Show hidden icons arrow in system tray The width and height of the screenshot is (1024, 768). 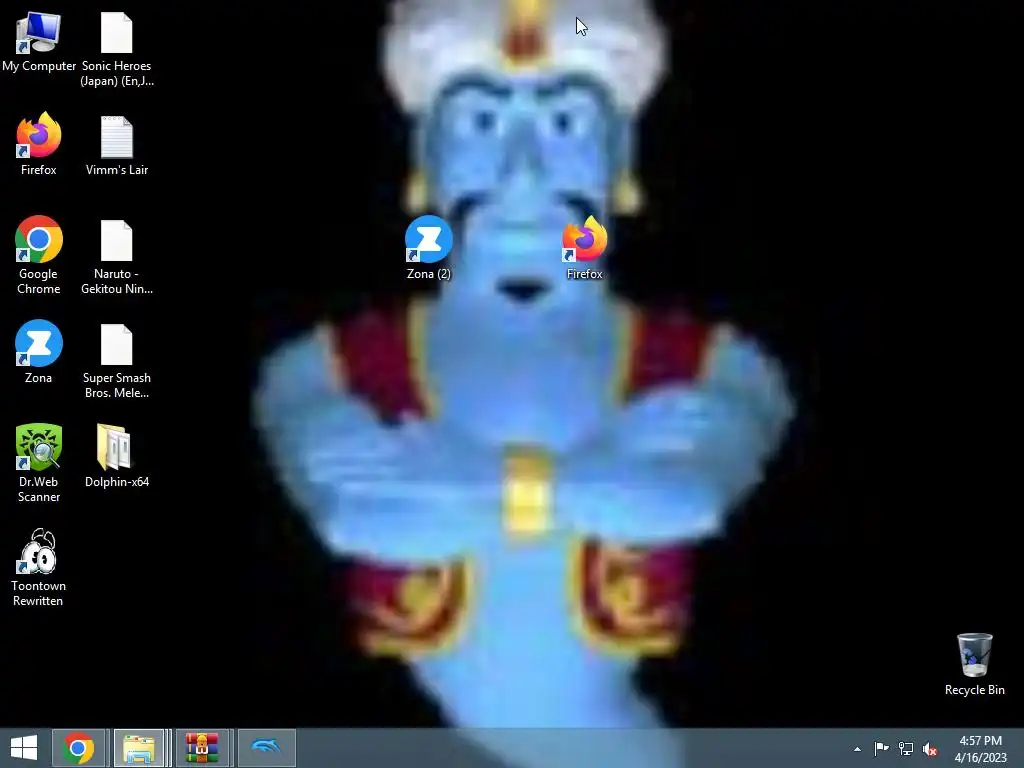coord(857,749)
